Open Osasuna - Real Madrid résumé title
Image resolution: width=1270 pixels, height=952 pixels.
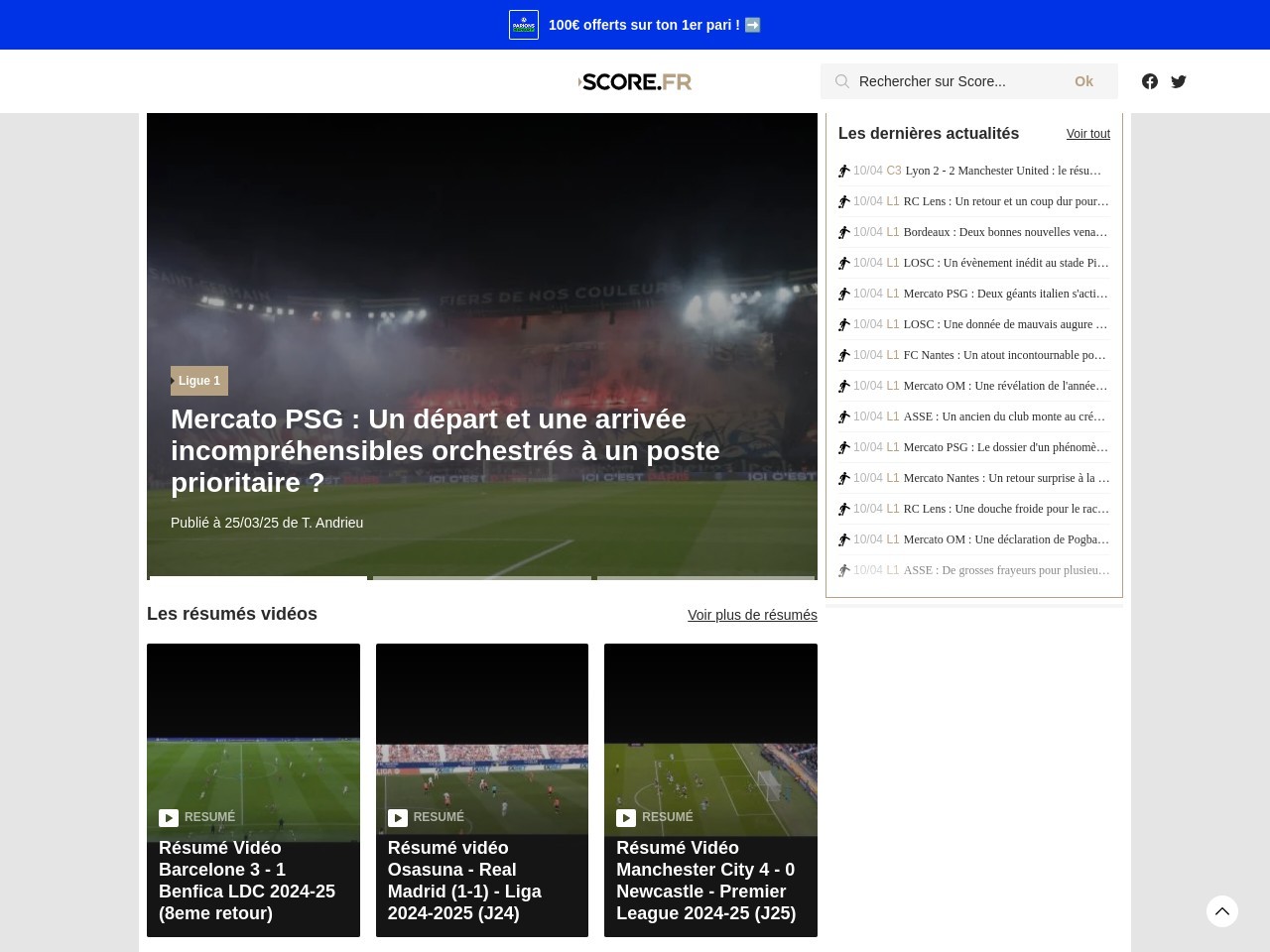tap(464, 881)
